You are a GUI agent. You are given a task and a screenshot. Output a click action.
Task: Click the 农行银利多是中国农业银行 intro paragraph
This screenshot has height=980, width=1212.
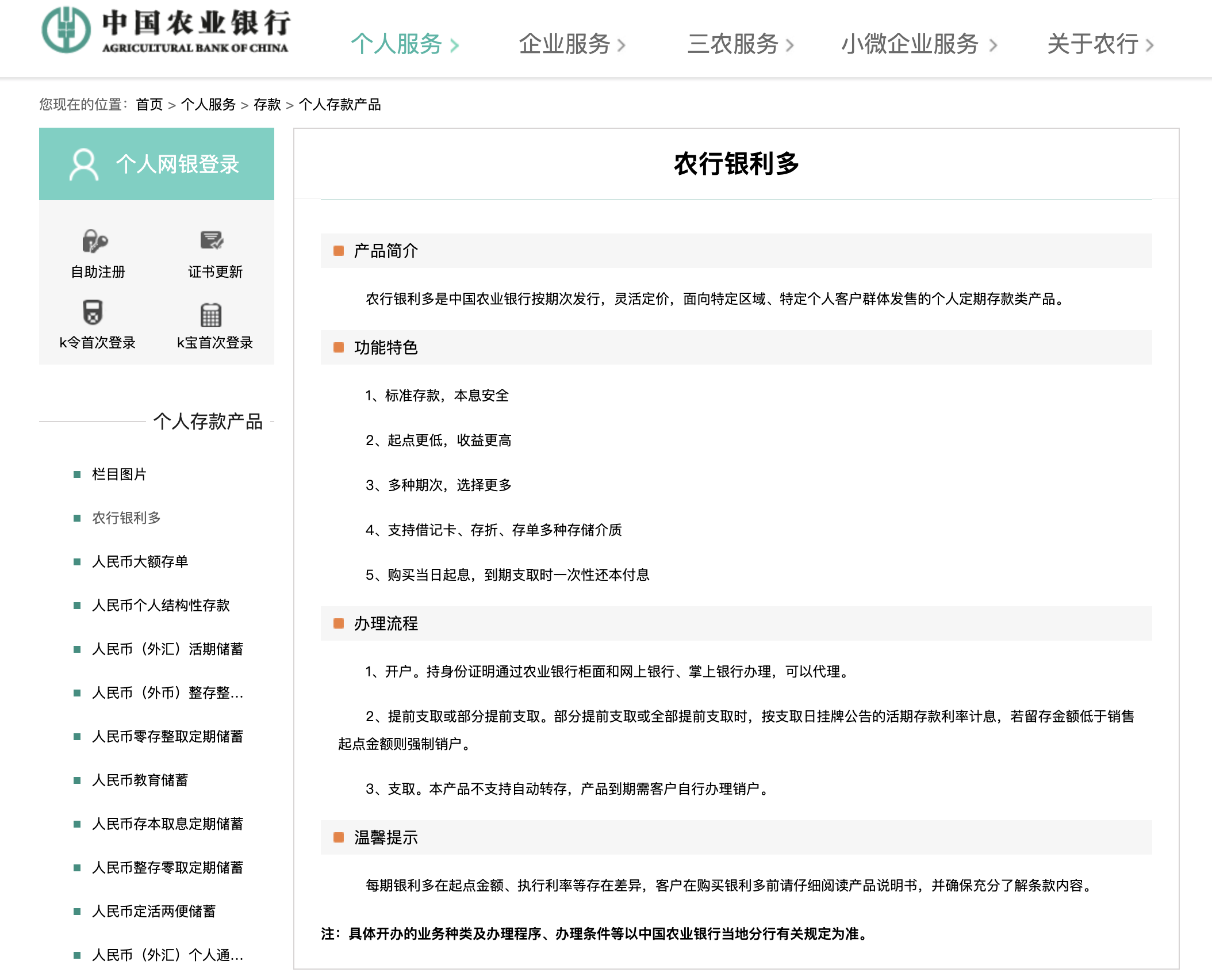pyautogui.click(x=716, y=299)
